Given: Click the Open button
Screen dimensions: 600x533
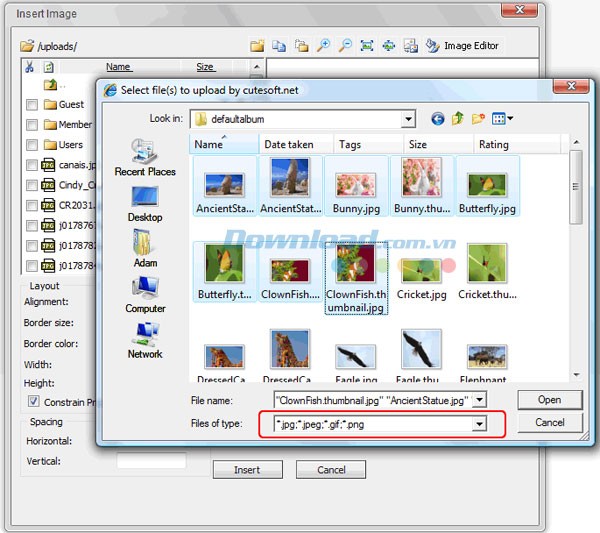Looking at the screenshot, I should tap(550, 400).
